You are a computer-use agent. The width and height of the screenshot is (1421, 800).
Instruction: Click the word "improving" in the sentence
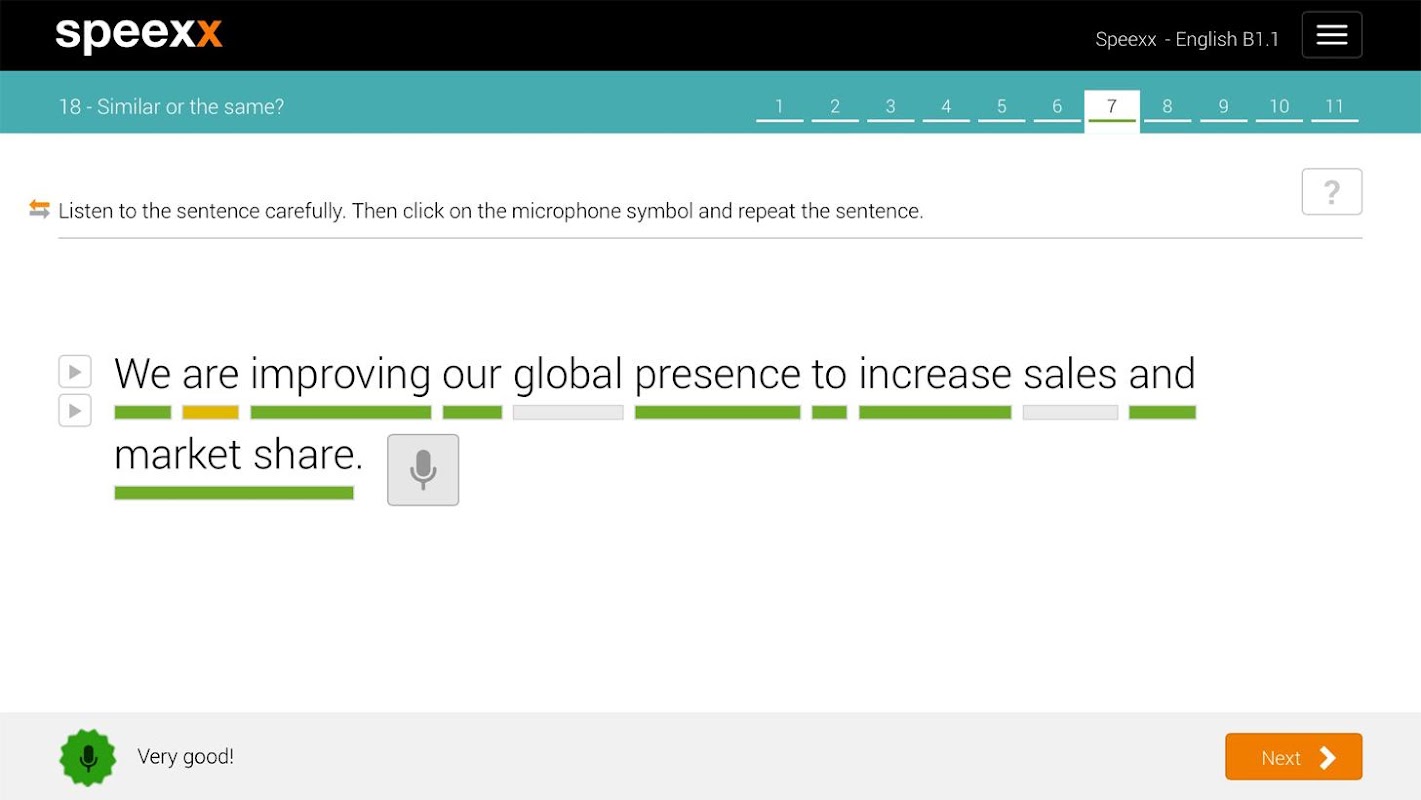click(x=340, y=375)
